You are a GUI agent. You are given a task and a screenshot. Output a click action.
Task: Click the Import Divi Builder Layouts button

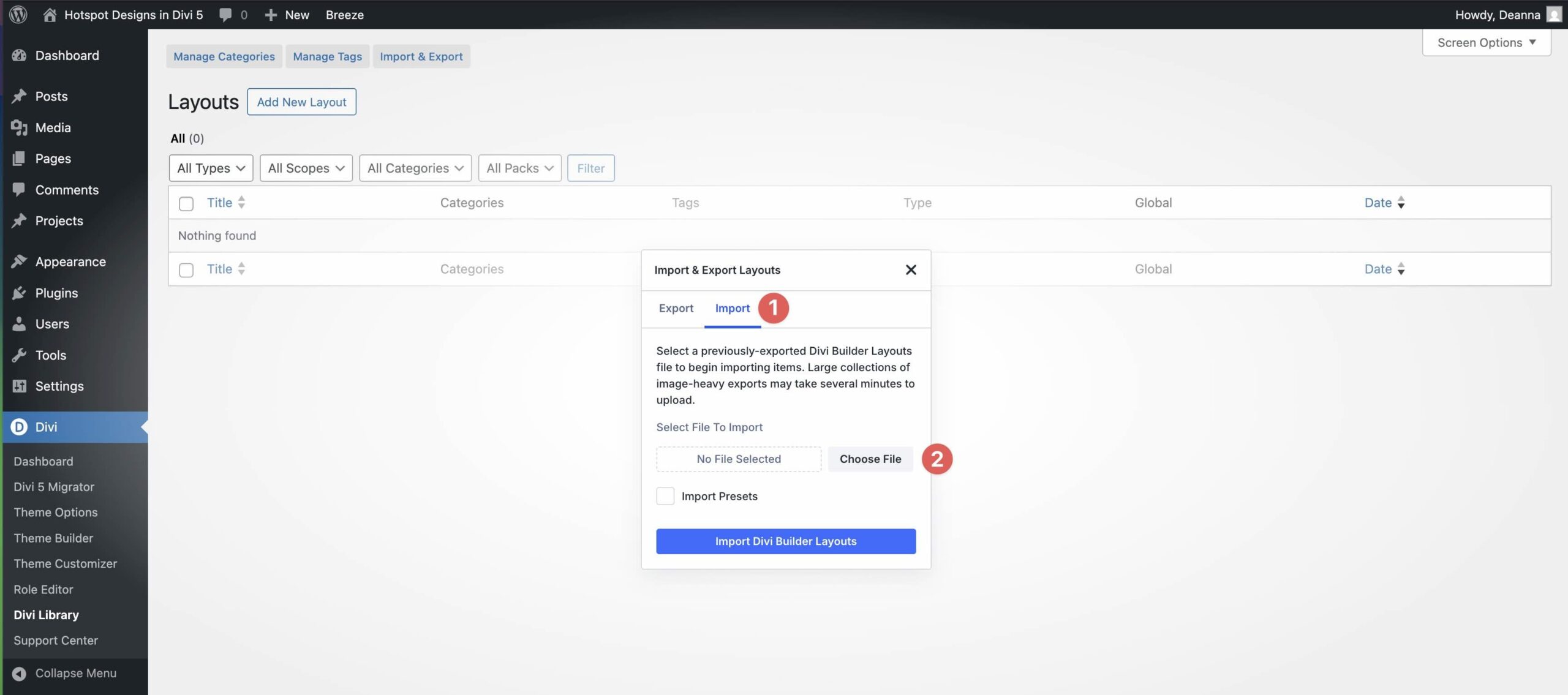pos(785,541)
